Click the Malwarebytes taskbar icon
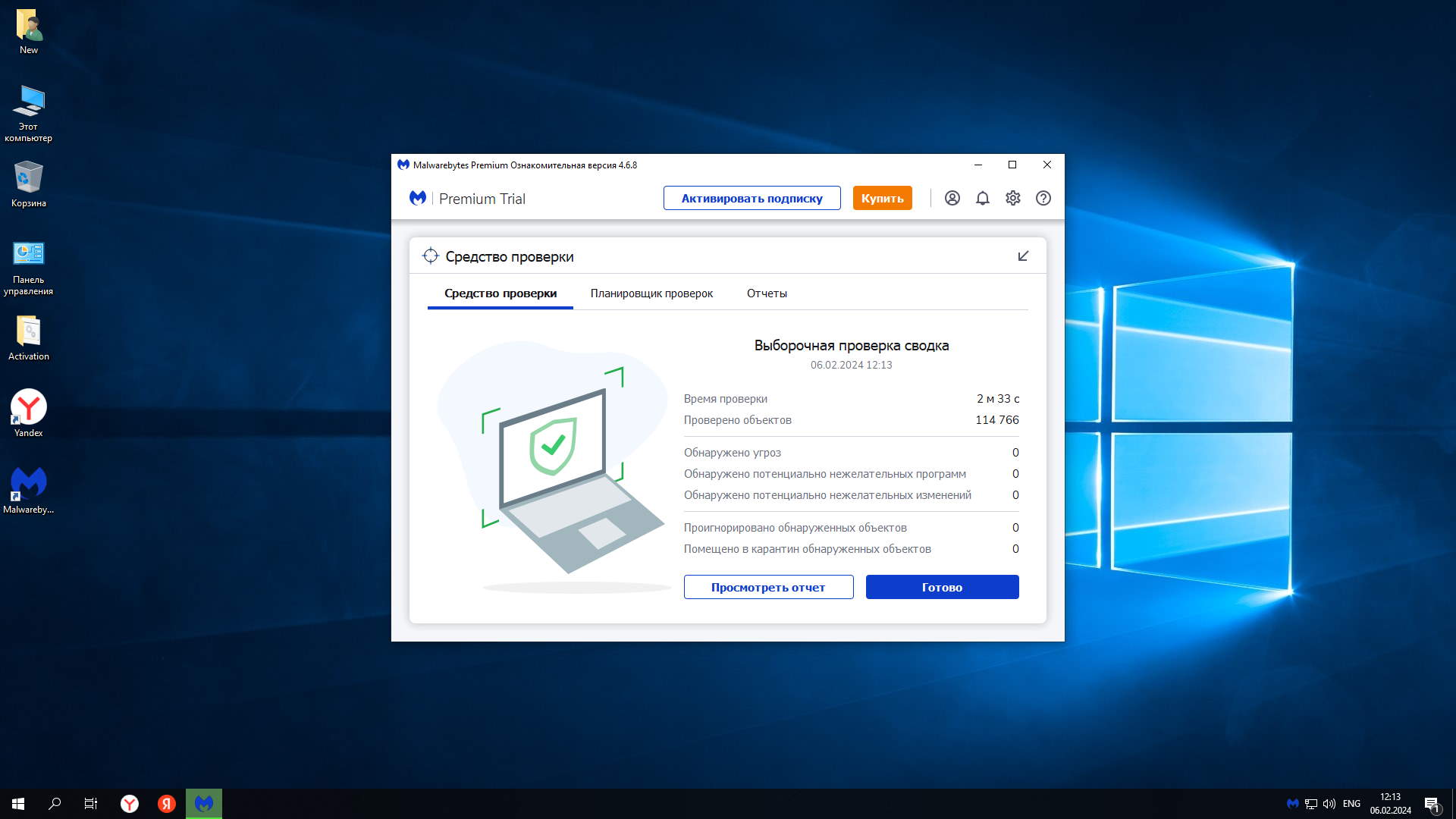Image resolution: width=1456 pixels, height=819 pixels. [204, 804]
